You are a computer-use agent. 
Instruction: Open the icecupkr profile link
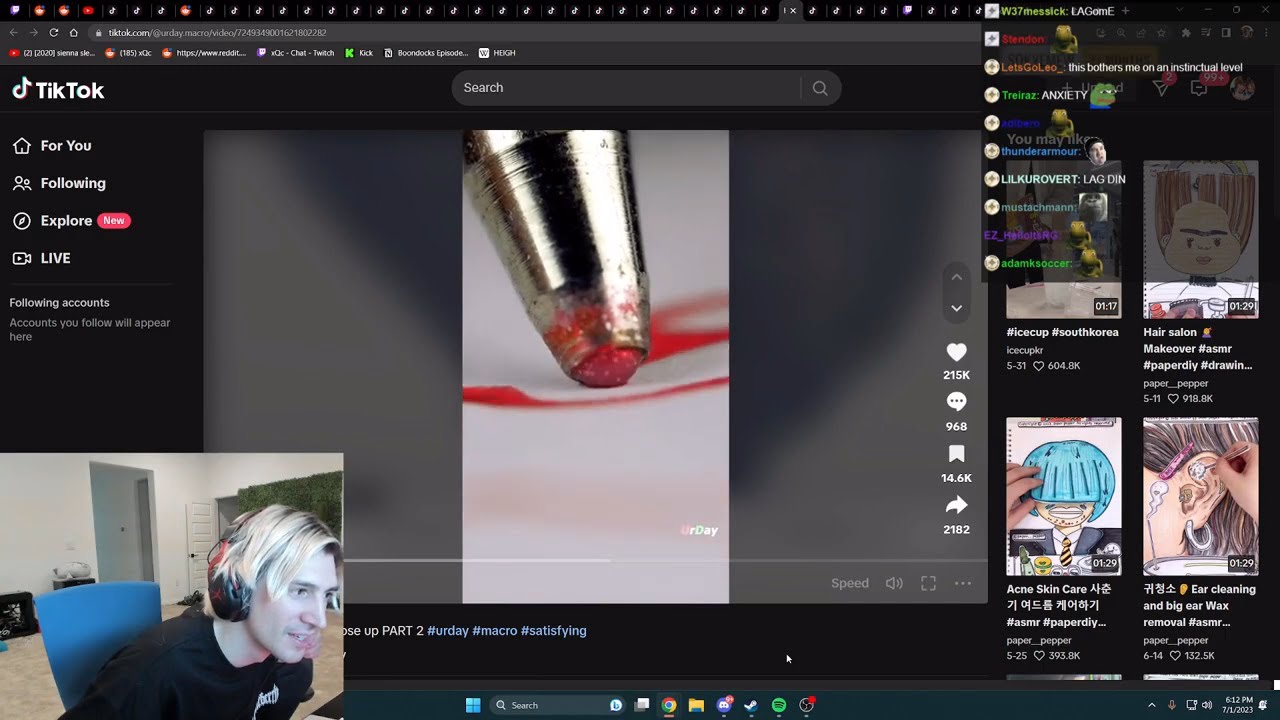point(1027,350)
